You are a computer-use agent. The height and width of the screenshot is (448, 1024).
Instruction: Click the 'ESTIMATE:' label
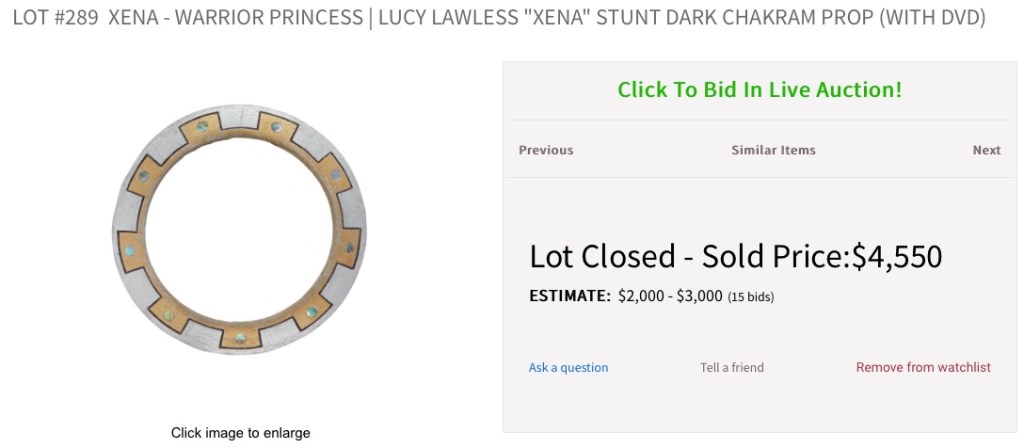click(569, 296)
